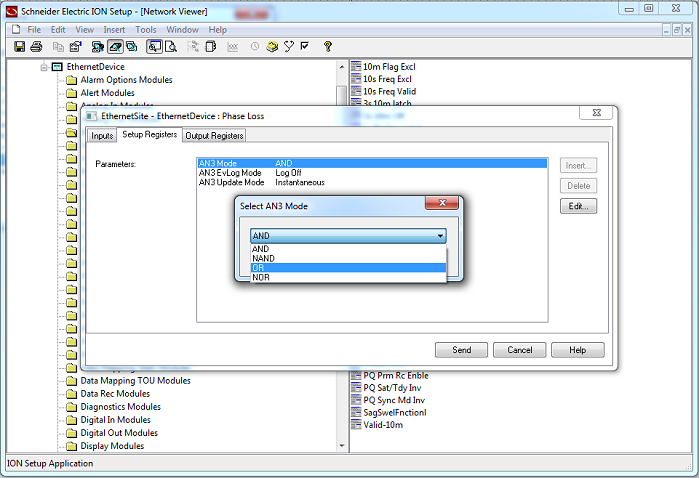The image size is (699, 478).
Task: Close the Select AN3 Mode dialog
Action: [442, 203]
